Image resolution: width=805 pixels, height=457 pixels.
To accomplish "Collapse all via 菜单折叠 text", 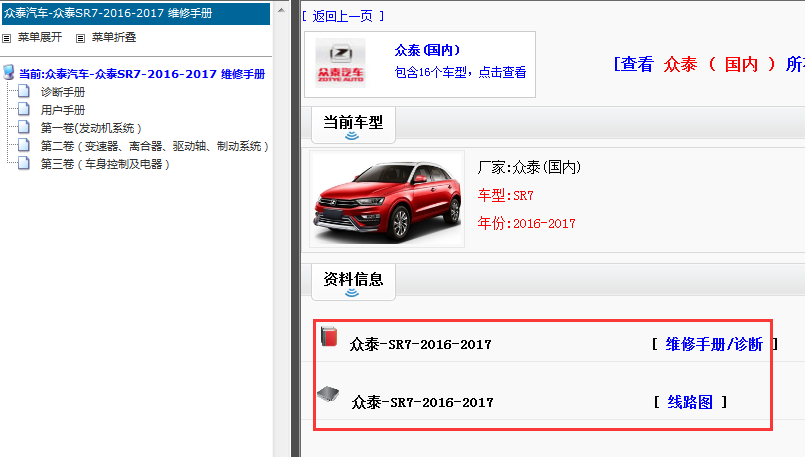I will (114, 37).
